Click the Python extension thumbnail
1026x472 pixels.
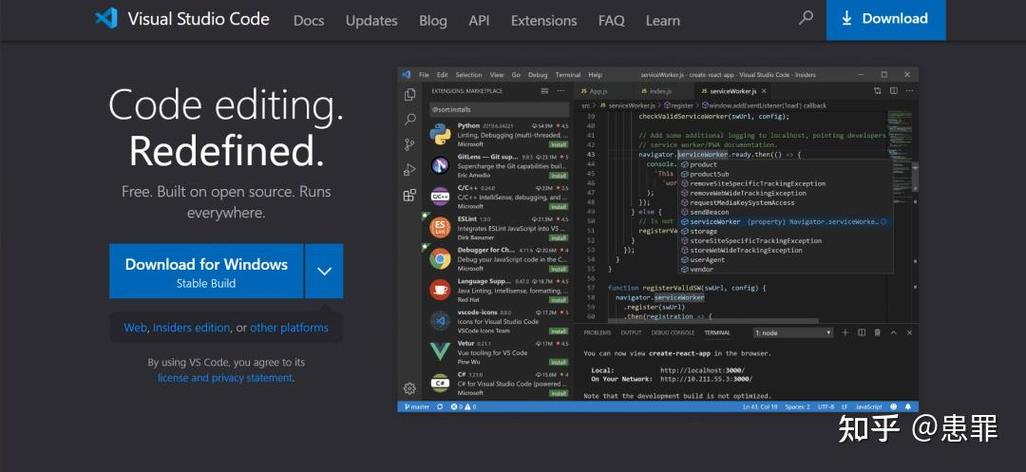pos(440,134)
